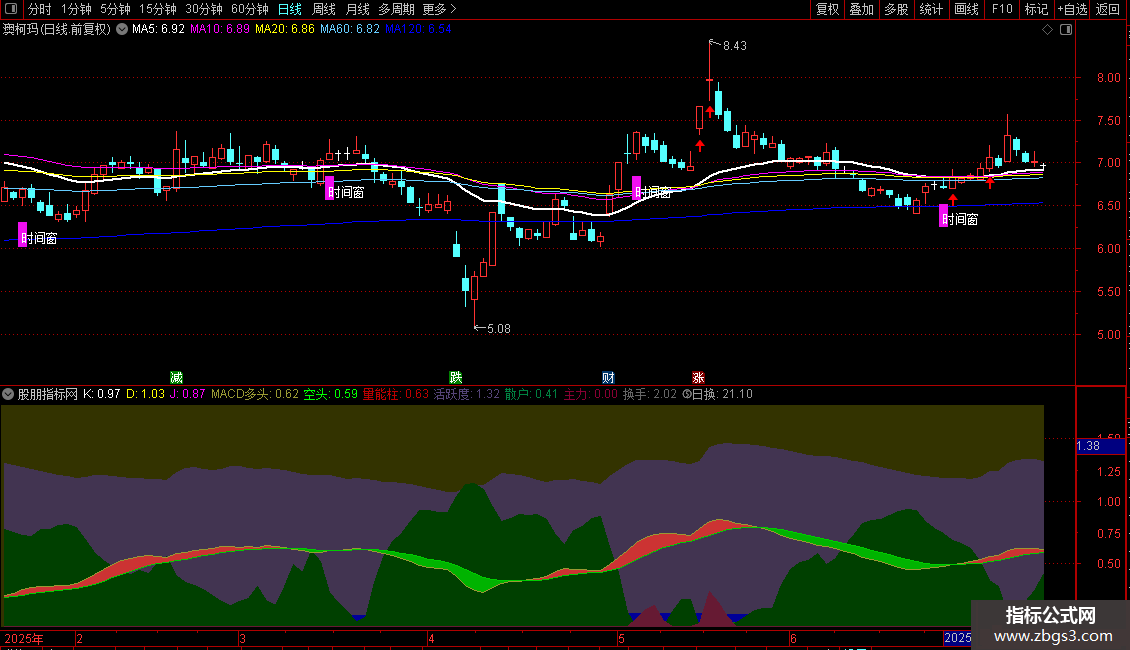The image size is (1130, 650).
Task: Click the 换手: 2.02 indicator value
Action: [x=650, y=394]
